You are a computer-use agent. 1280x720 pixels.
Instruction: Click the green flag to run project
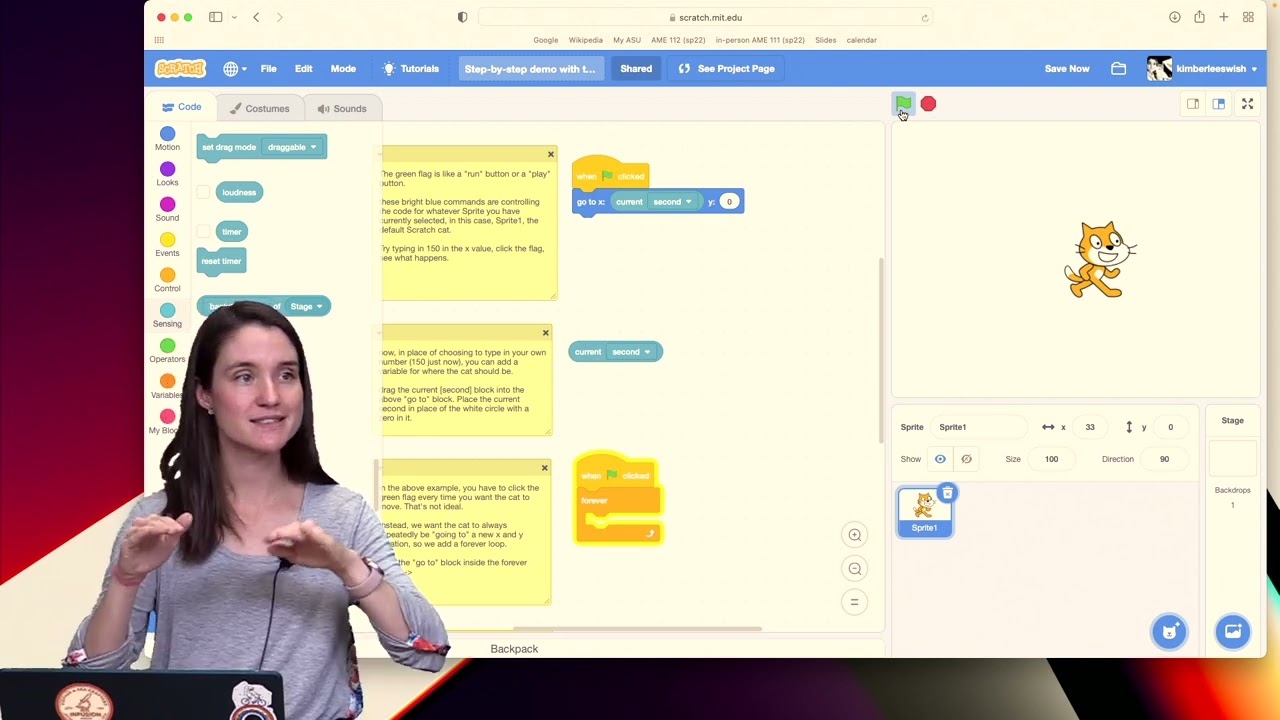pyautogui.click(x=903, y=103)
